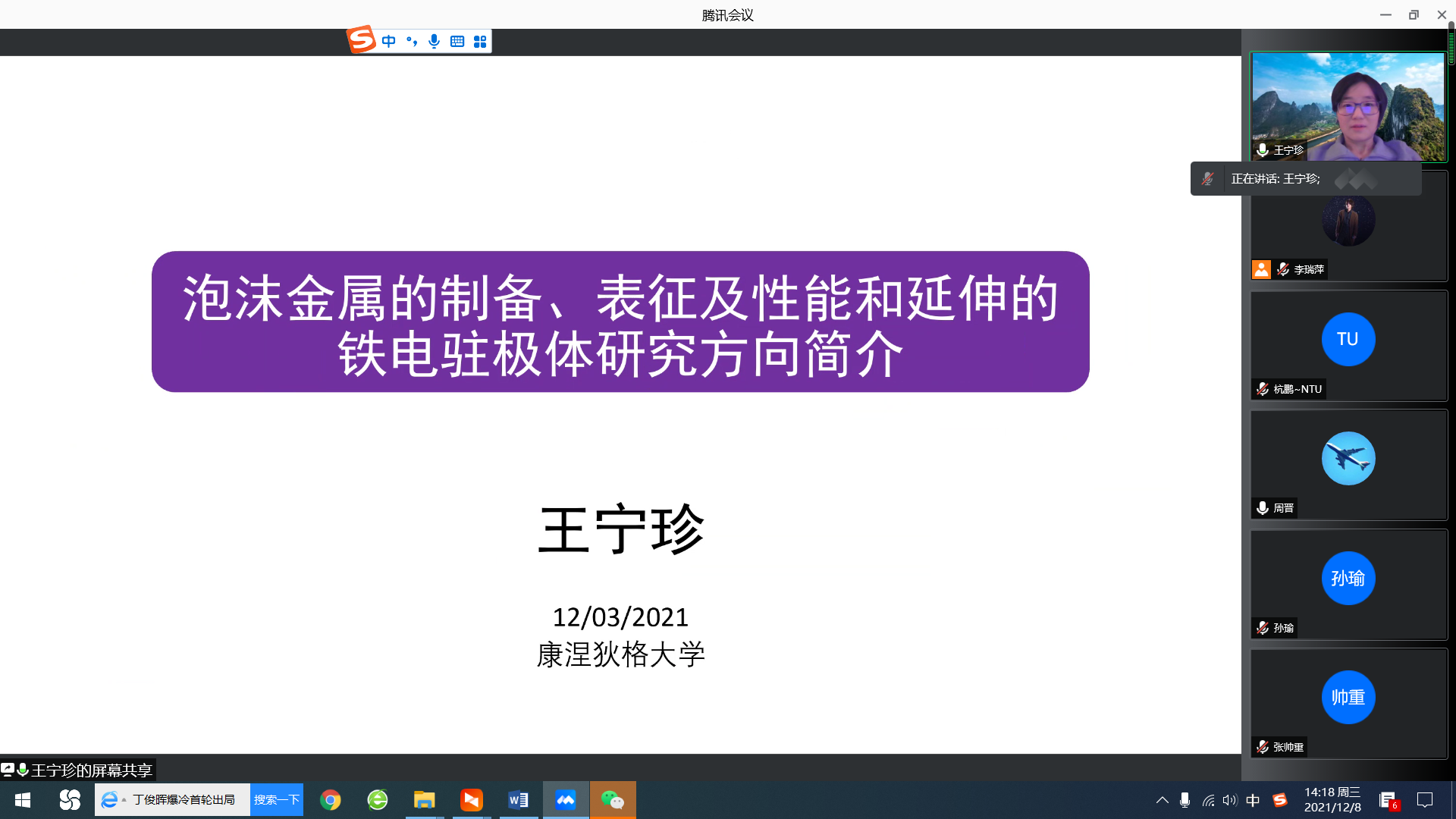Click the 搜索一下 search button

point(277,800)
